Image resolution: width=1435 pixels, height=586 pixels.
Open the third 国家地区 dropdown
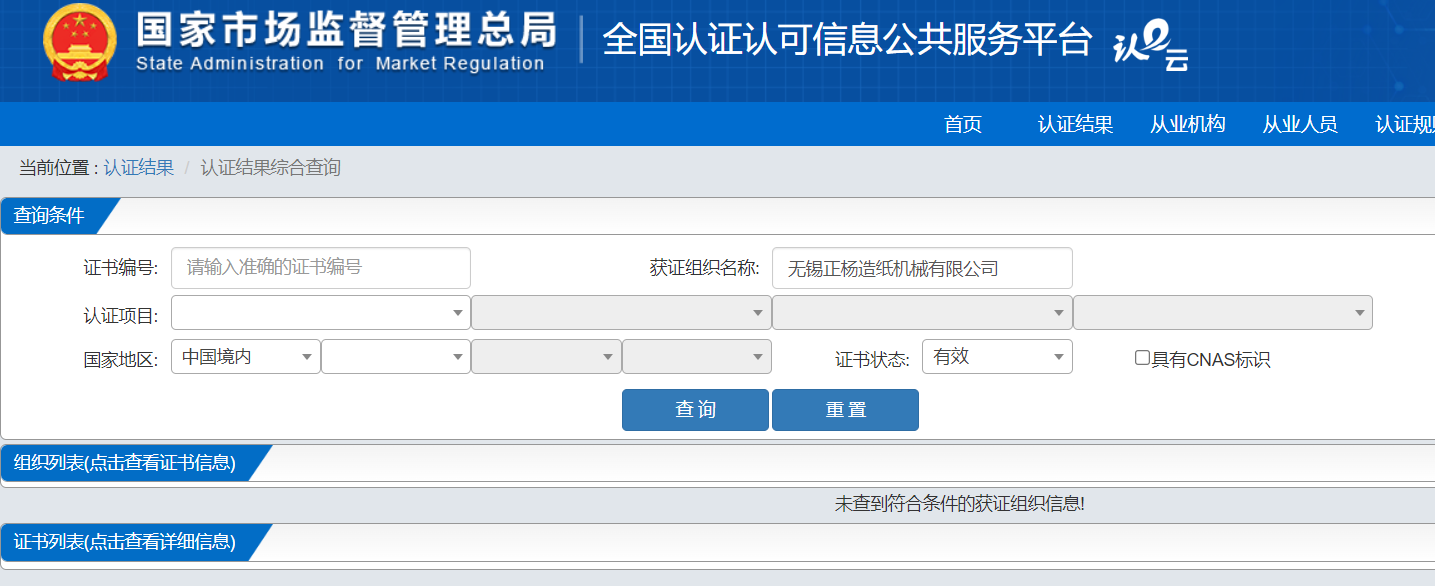click(x=546, y=357)
